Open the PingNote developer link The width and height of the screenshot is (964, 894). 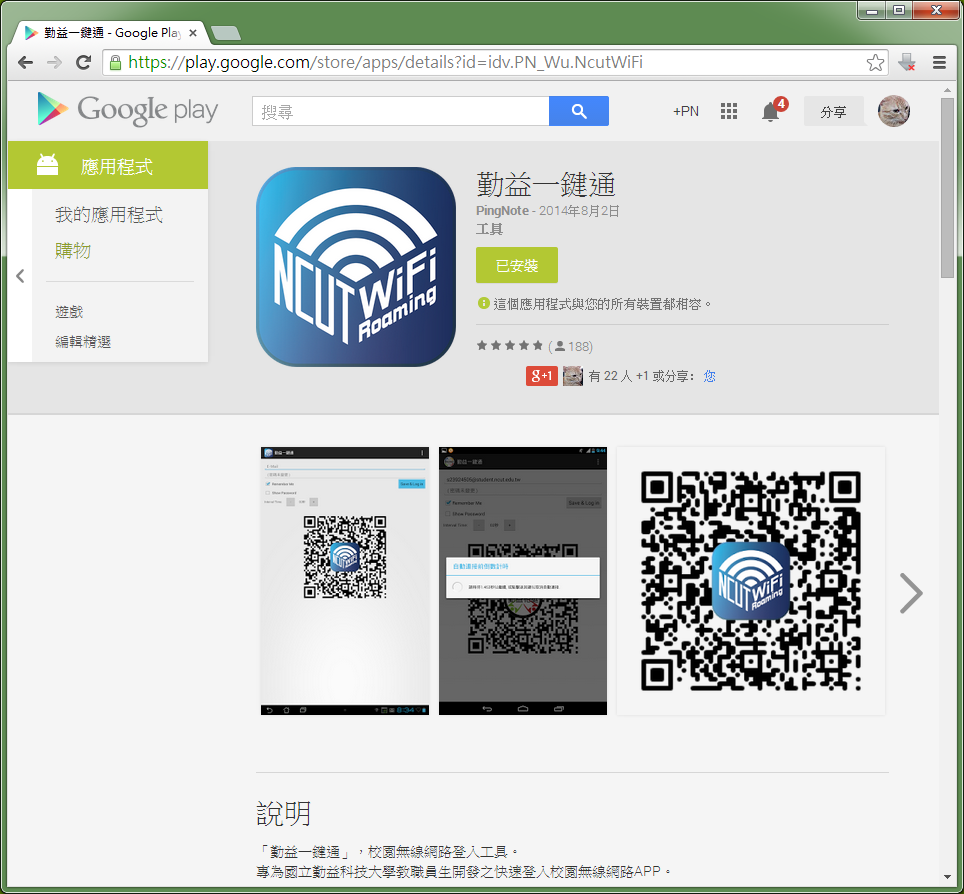[502, 211]
